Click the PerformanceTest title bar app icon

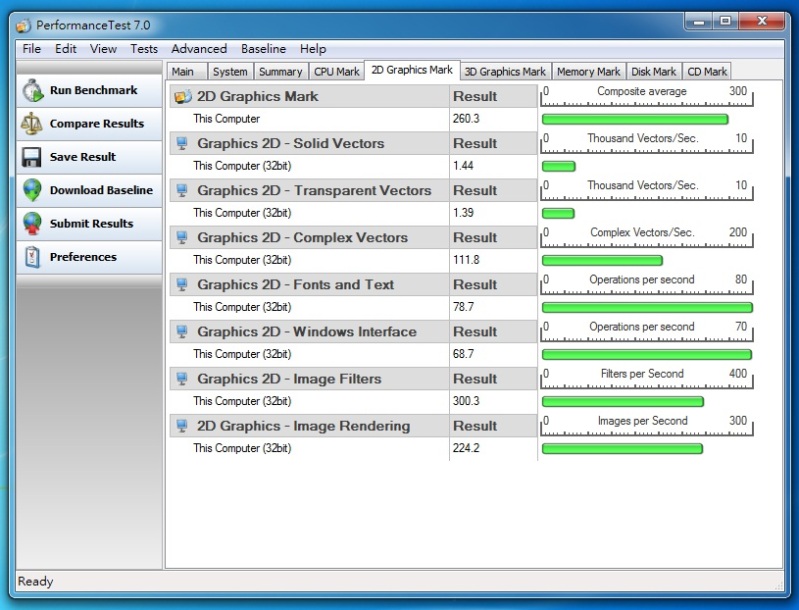pos(23,25)
